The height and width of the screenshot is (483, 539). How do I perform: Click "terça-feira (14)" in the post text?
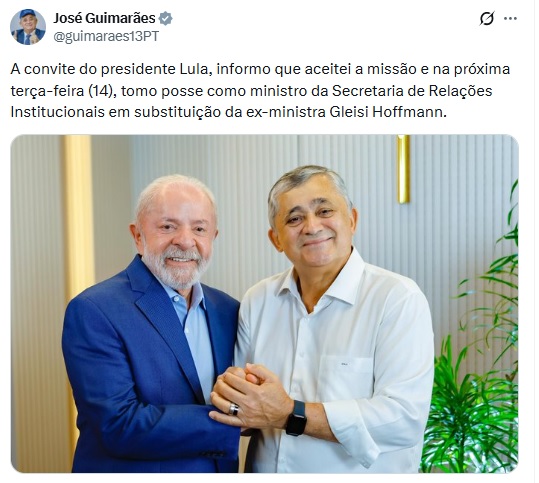pyautogui.click(x=62, y=91)
